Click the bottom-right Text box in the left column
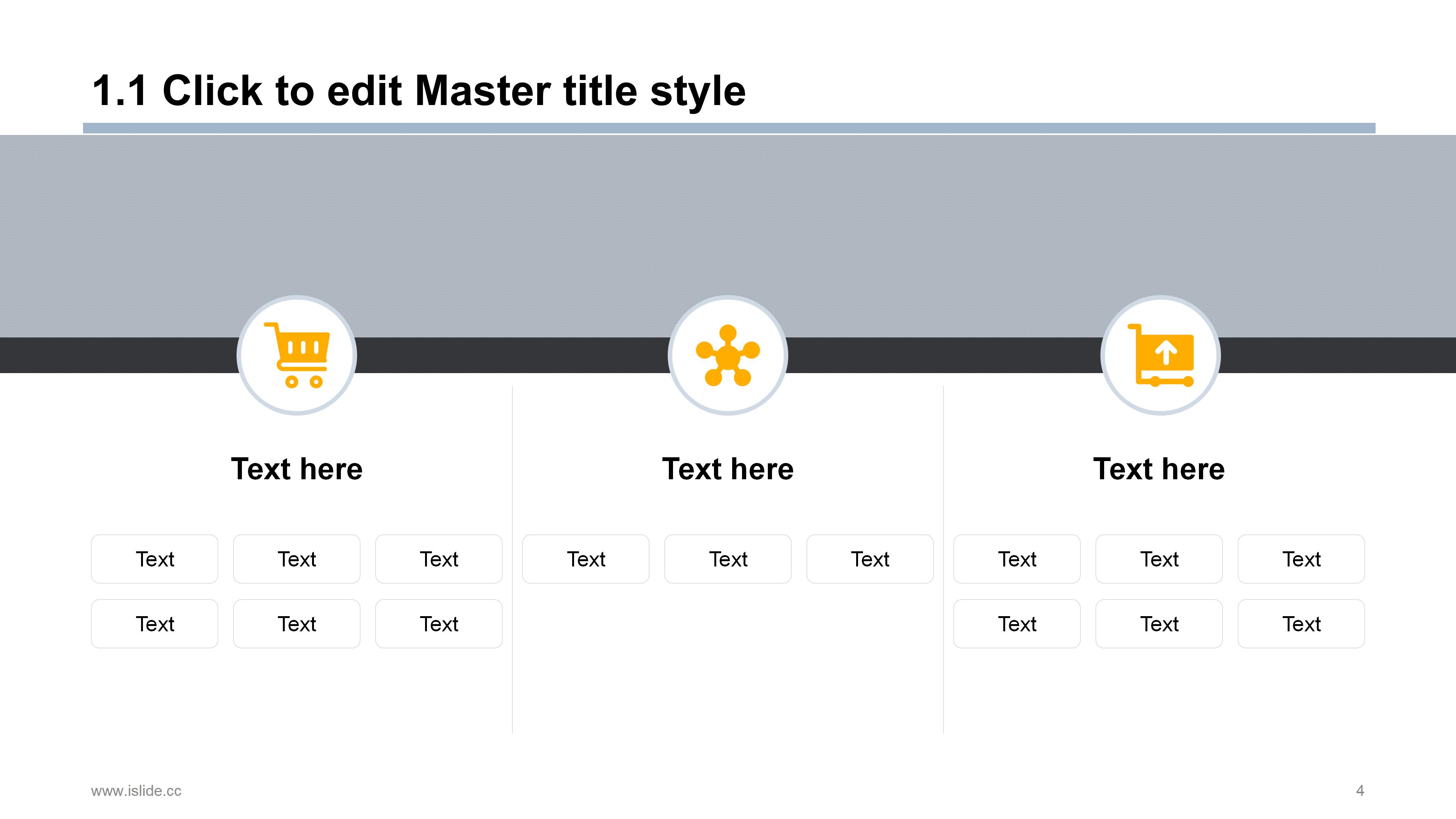 (439, 624)
